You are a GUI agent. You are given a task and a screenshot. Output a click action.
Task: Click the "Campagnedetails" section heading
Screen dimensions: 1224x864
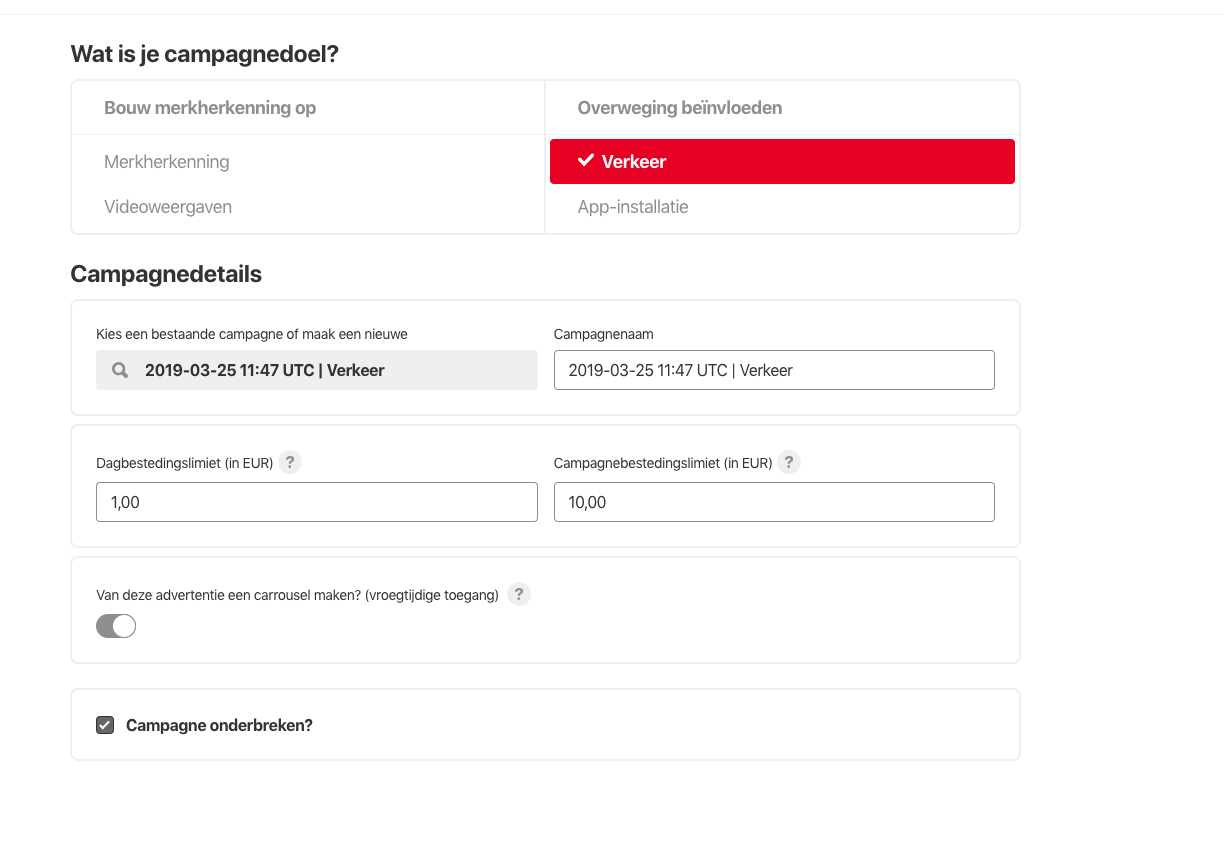pos(166,274)
